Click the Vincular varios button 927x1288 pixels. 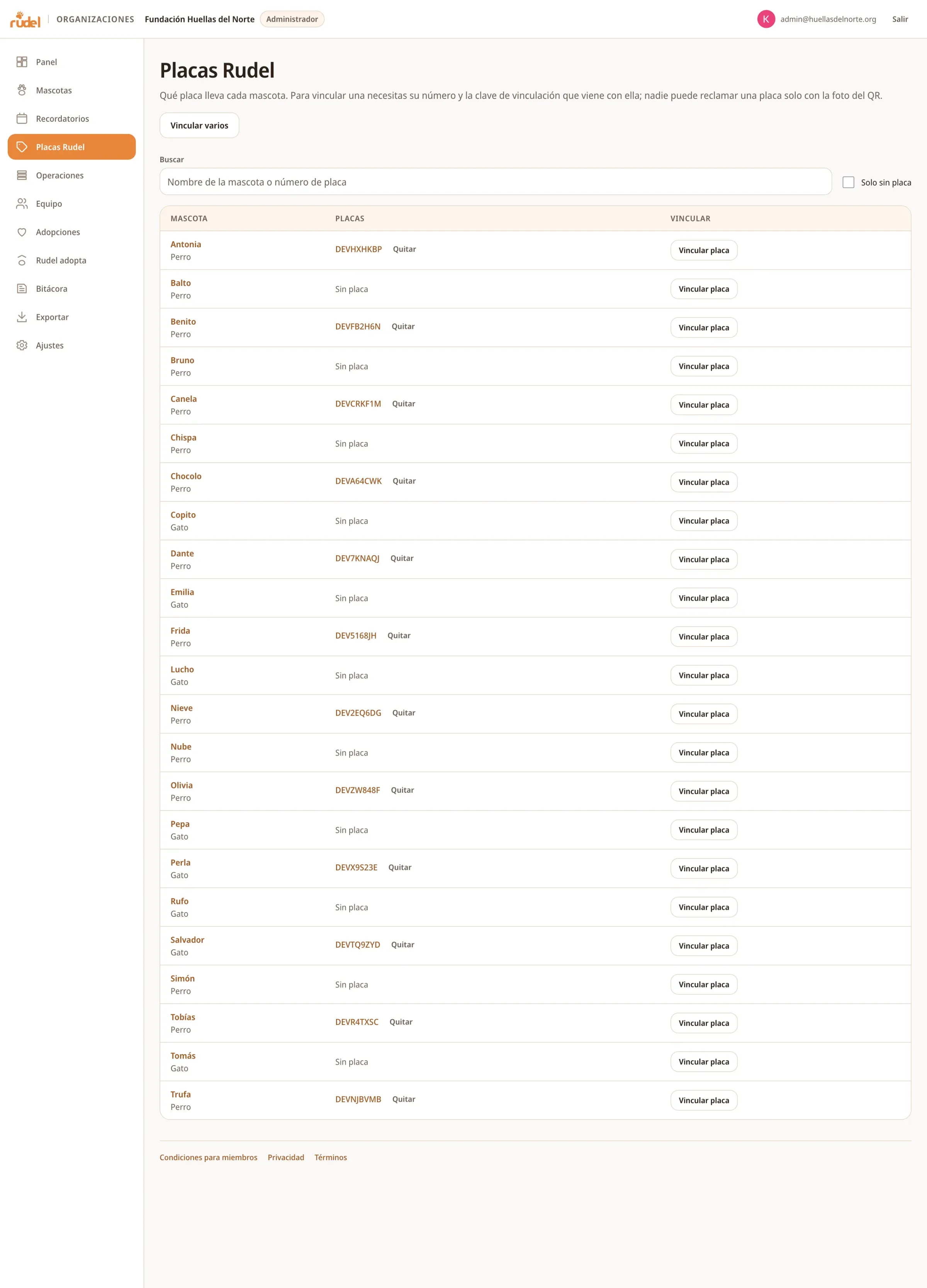pyautogui.click(x=199, y=126)
